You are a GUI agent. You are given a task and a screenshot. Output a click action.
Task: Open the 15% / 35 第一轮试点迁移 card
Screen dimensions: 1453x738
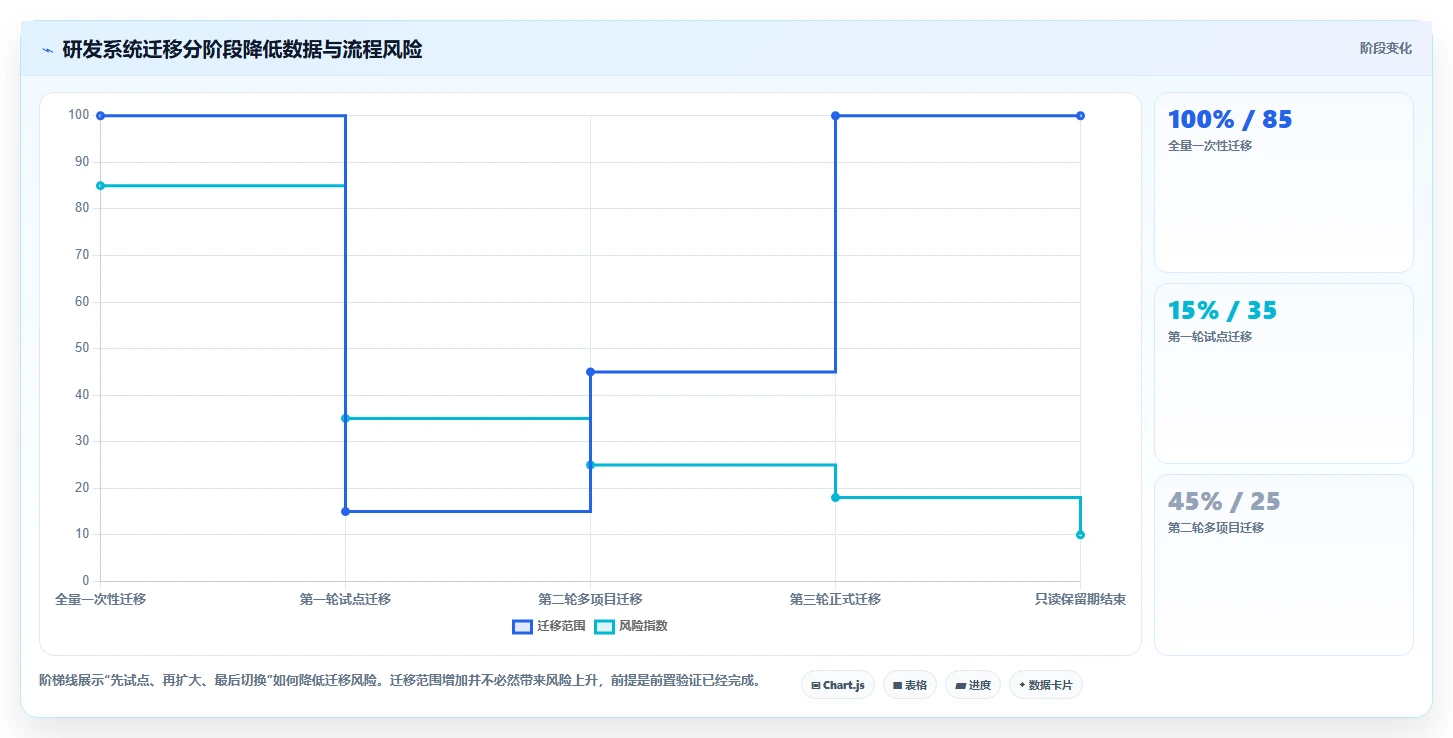(x=1284, y=374)
